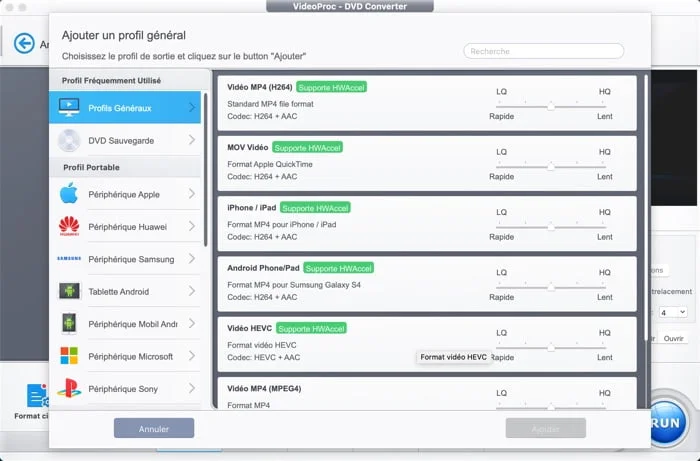Click the Tablette Android icon
The image size is (700, 461).
point(69,291)
